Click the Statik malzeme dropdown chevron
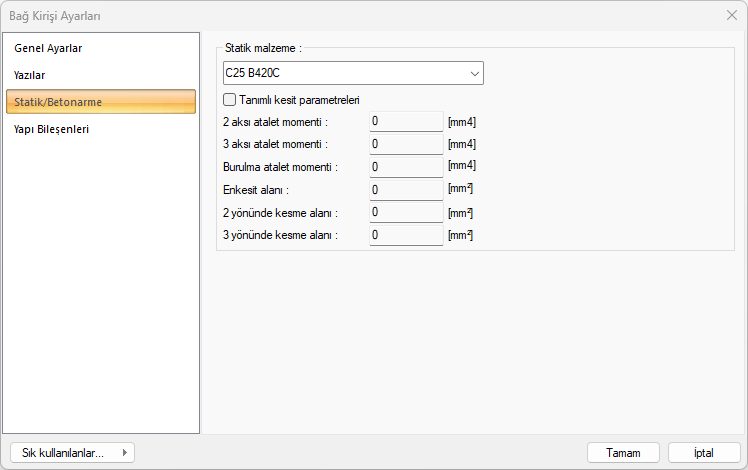 click(x=473, y=73)
